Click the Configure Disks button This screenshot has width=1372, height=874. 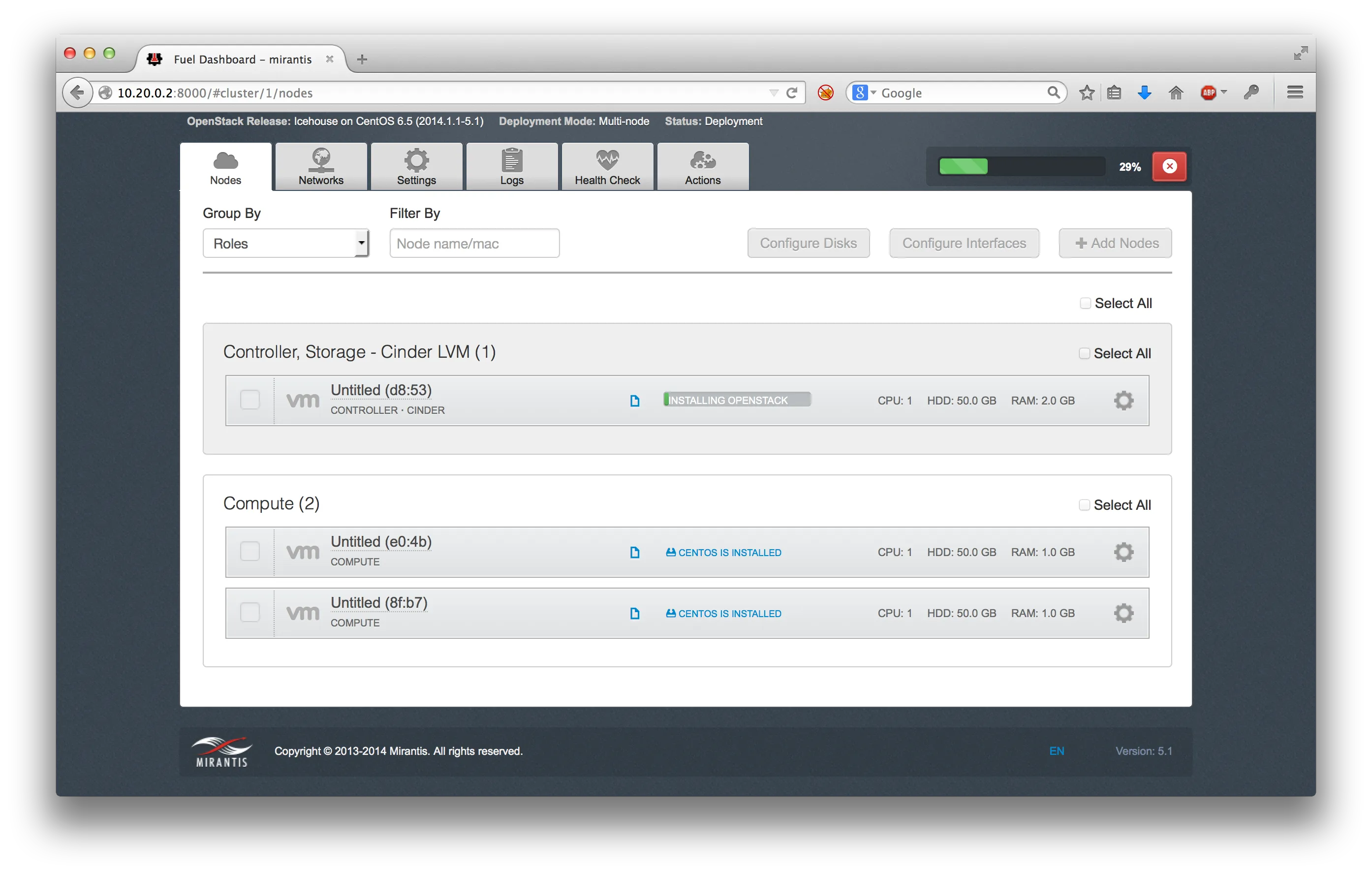[x=808, y=243]
